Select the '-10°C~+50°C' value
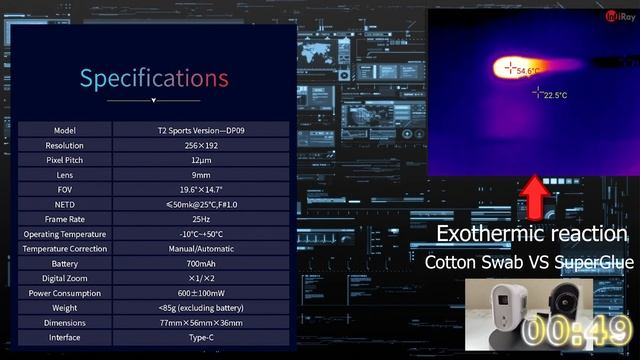Screen dimensions: 640x360 tap(201, 234)
